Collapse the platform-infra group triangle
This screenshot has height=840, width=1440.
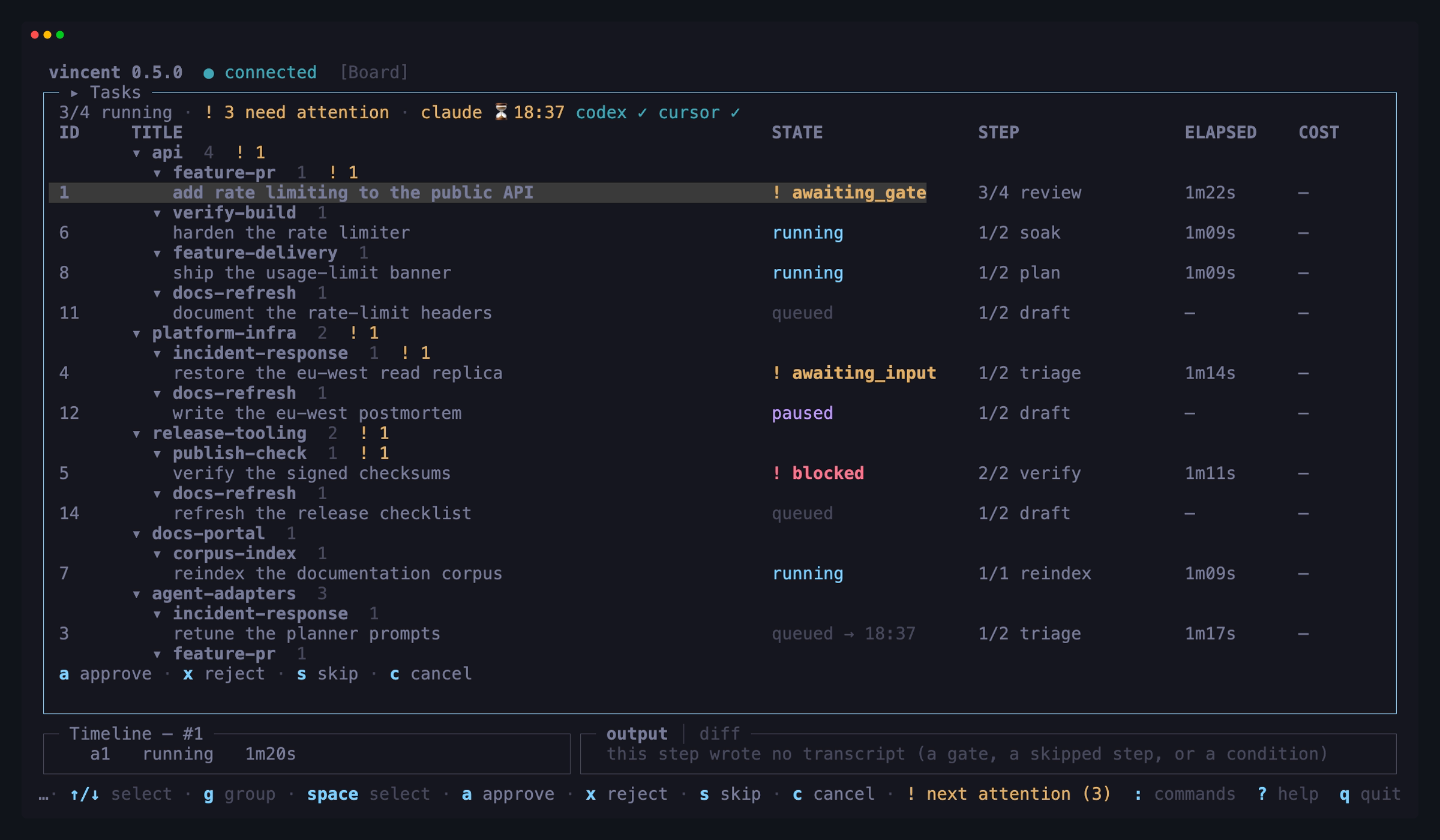[x=137, y=334]
